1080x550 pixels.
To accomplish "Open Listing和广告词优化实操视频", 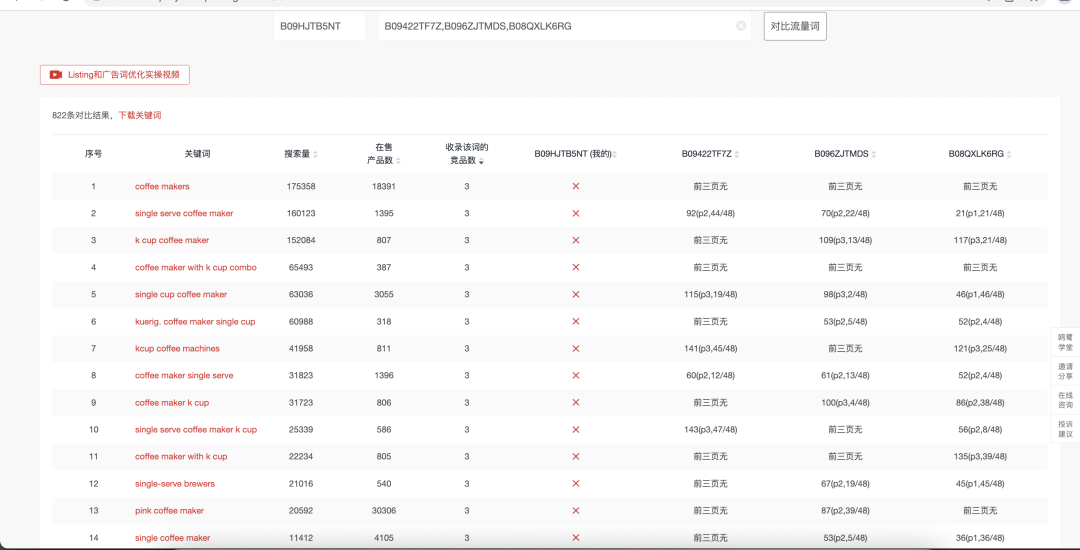I will coord(114,74).
